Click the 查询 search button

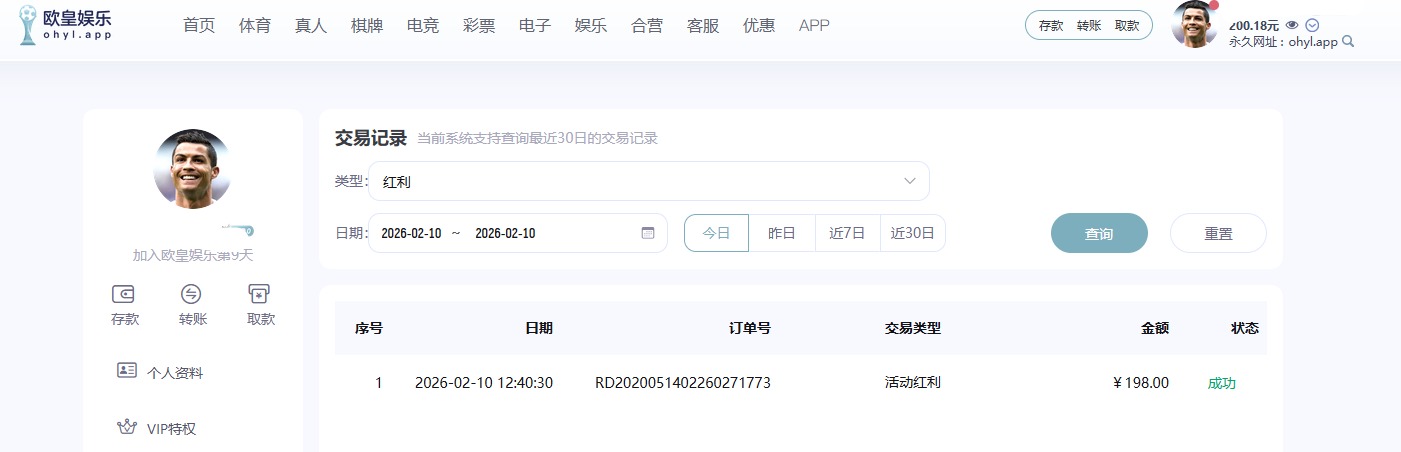(x=1099, y=233)
